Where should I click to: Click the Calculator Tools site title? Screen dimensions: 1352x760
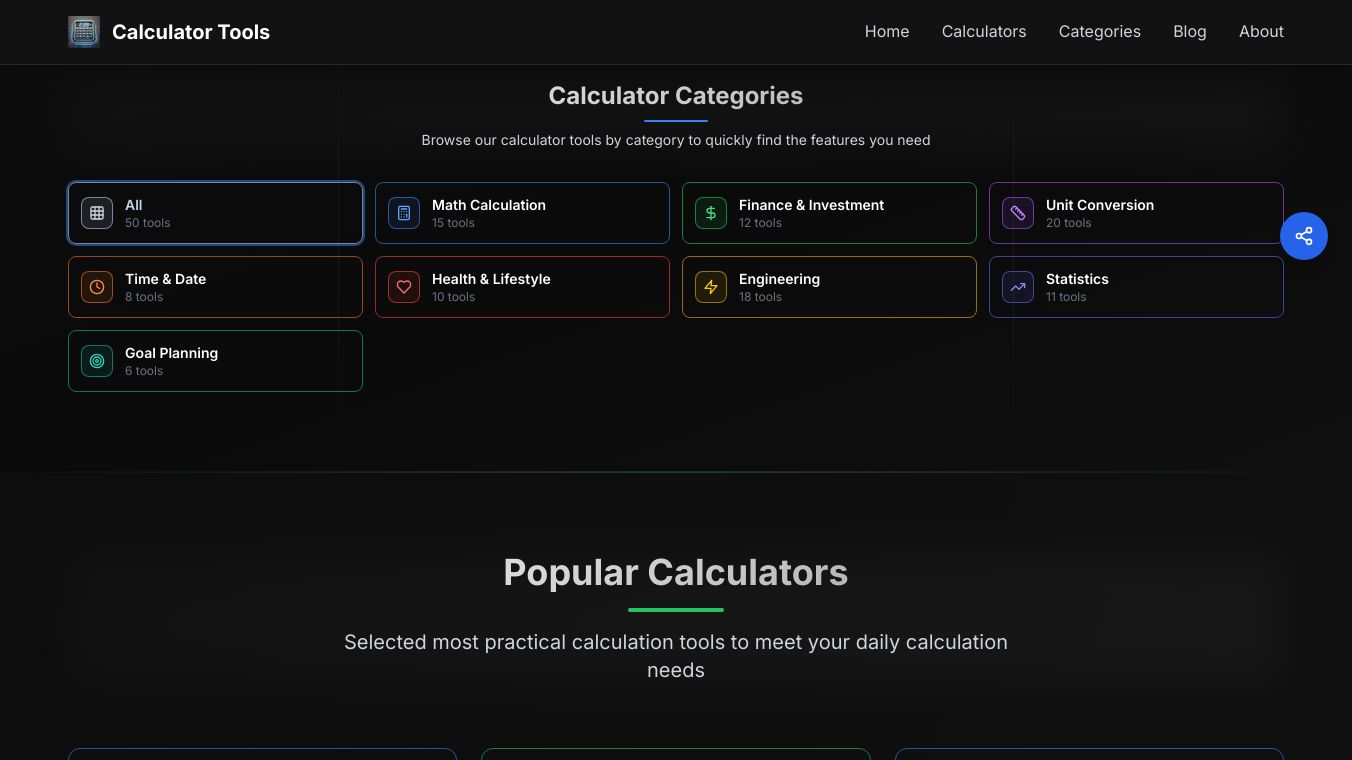pos(191,32)
